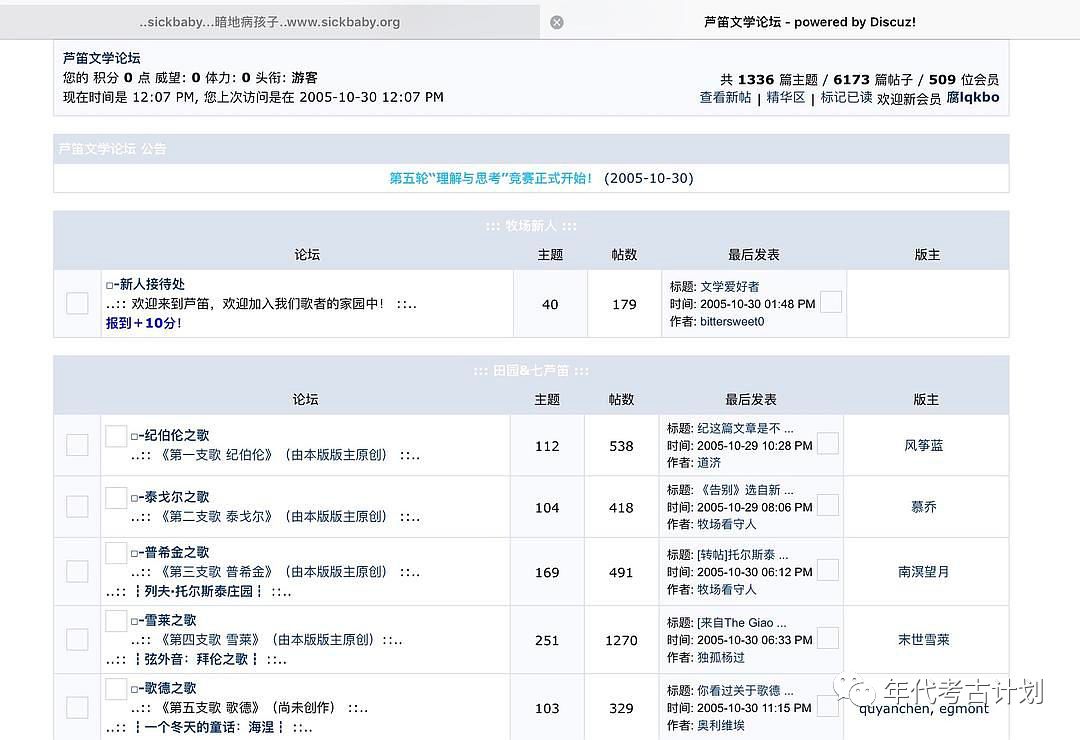Click the last-post icon beside 文学爱好者
Screen dimensions: 1080x740
point(830,302)
